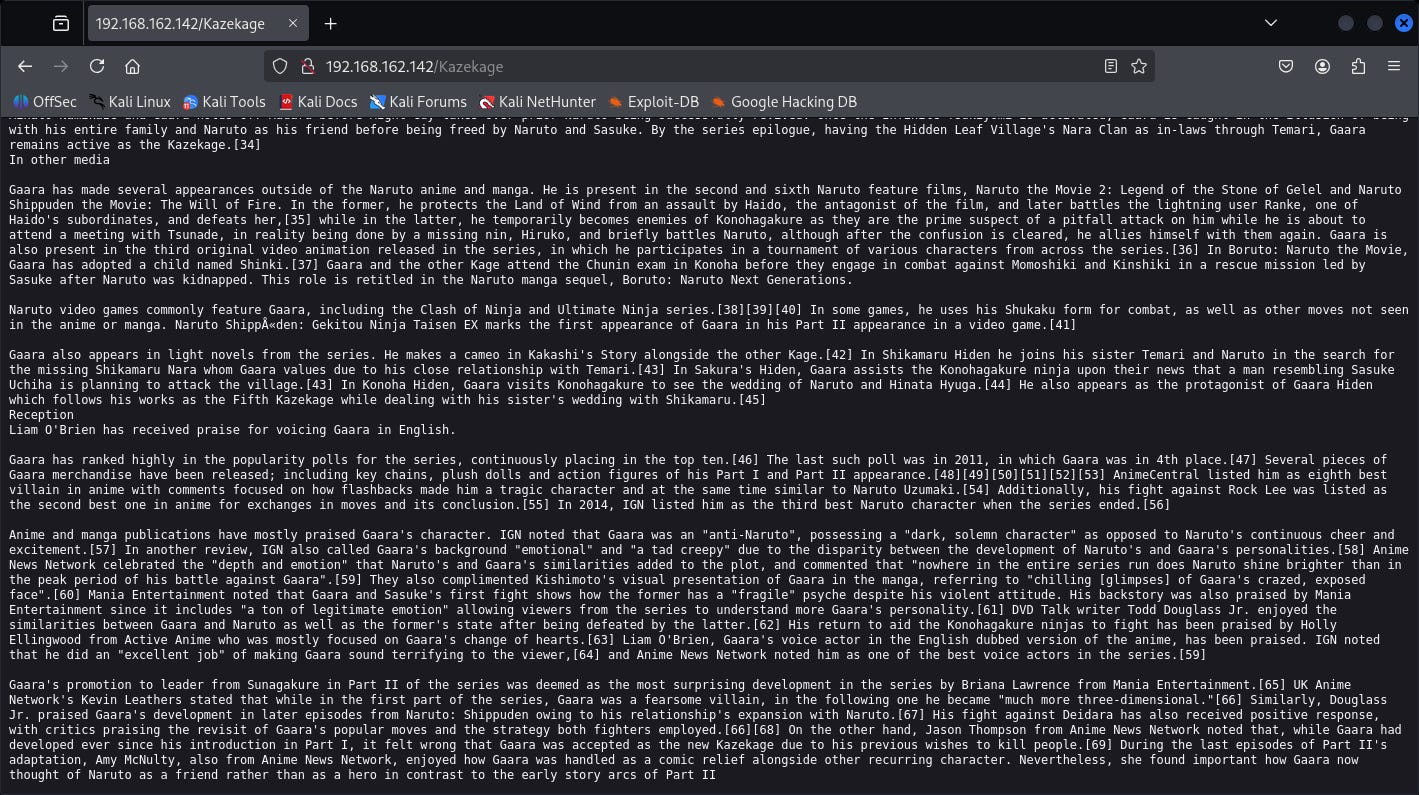Click 'Liam O'Brien has received praise' line
The height and width of the screenshot is (795, 1419).
pyautogui.click(x=232, y=430)
